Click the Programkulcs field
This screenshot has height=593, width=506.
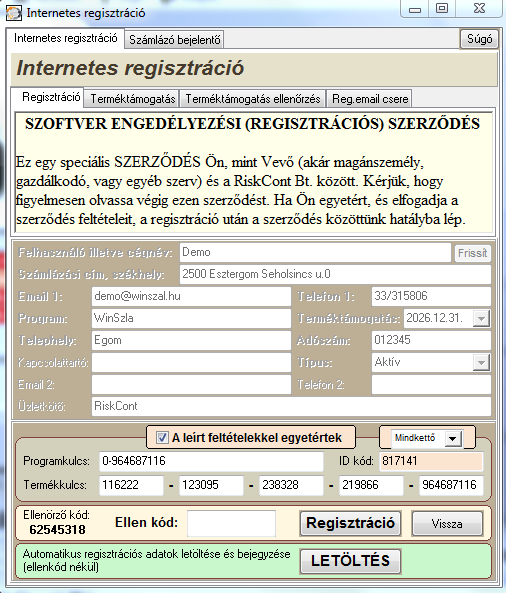click(x=211, y=461)
